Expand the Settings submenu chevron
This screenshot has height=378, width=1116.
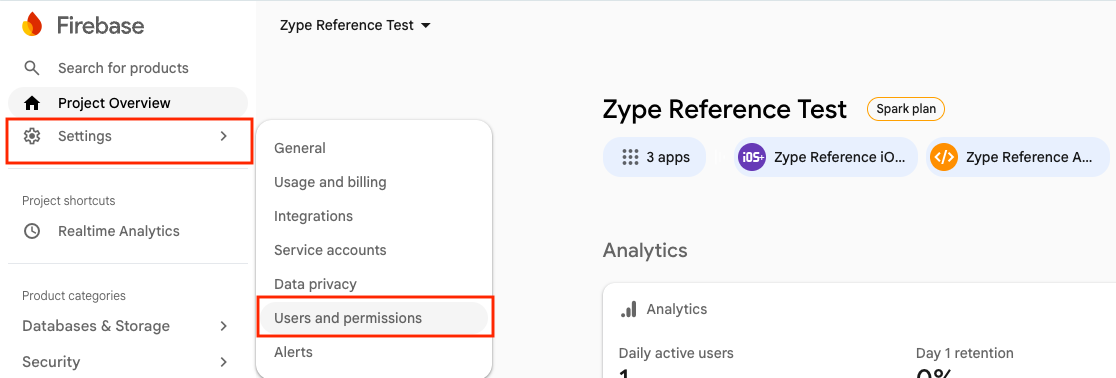click(223, 136)
